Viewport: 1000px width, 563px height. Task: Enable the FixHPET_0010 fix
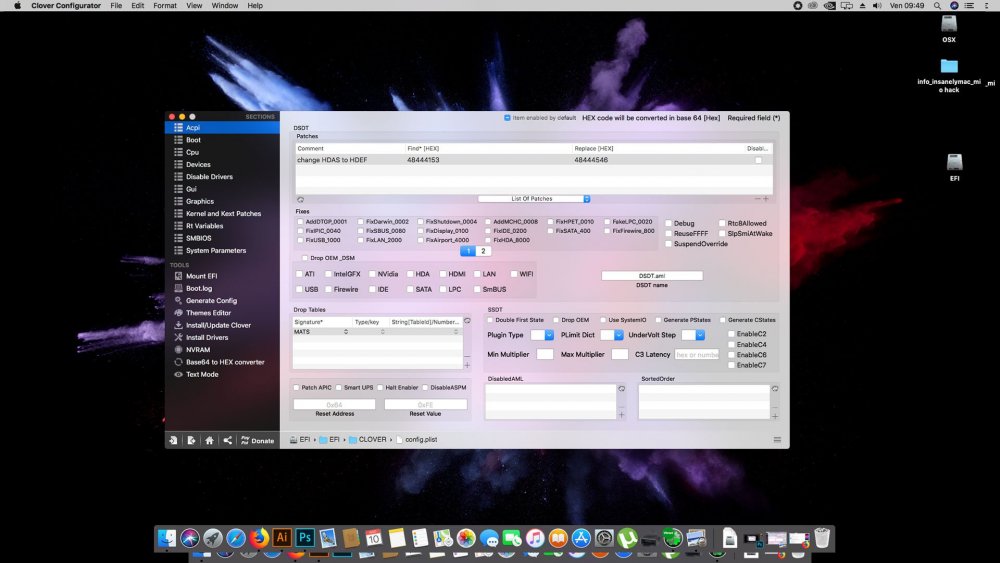click(550, 222)
